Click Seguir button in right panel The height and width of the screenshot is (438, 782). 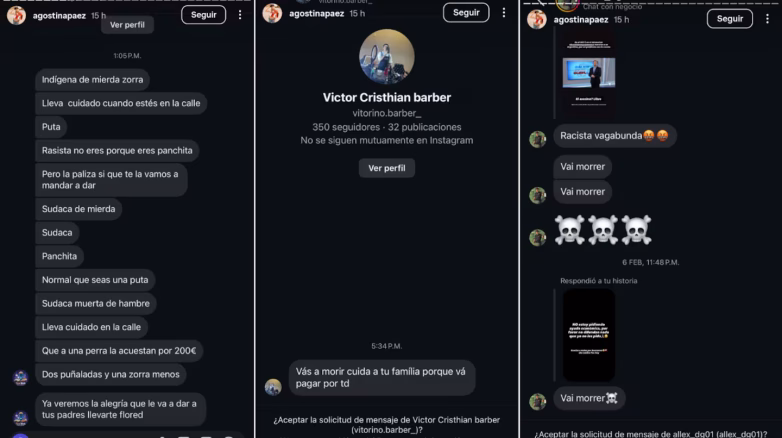[730, 19]
